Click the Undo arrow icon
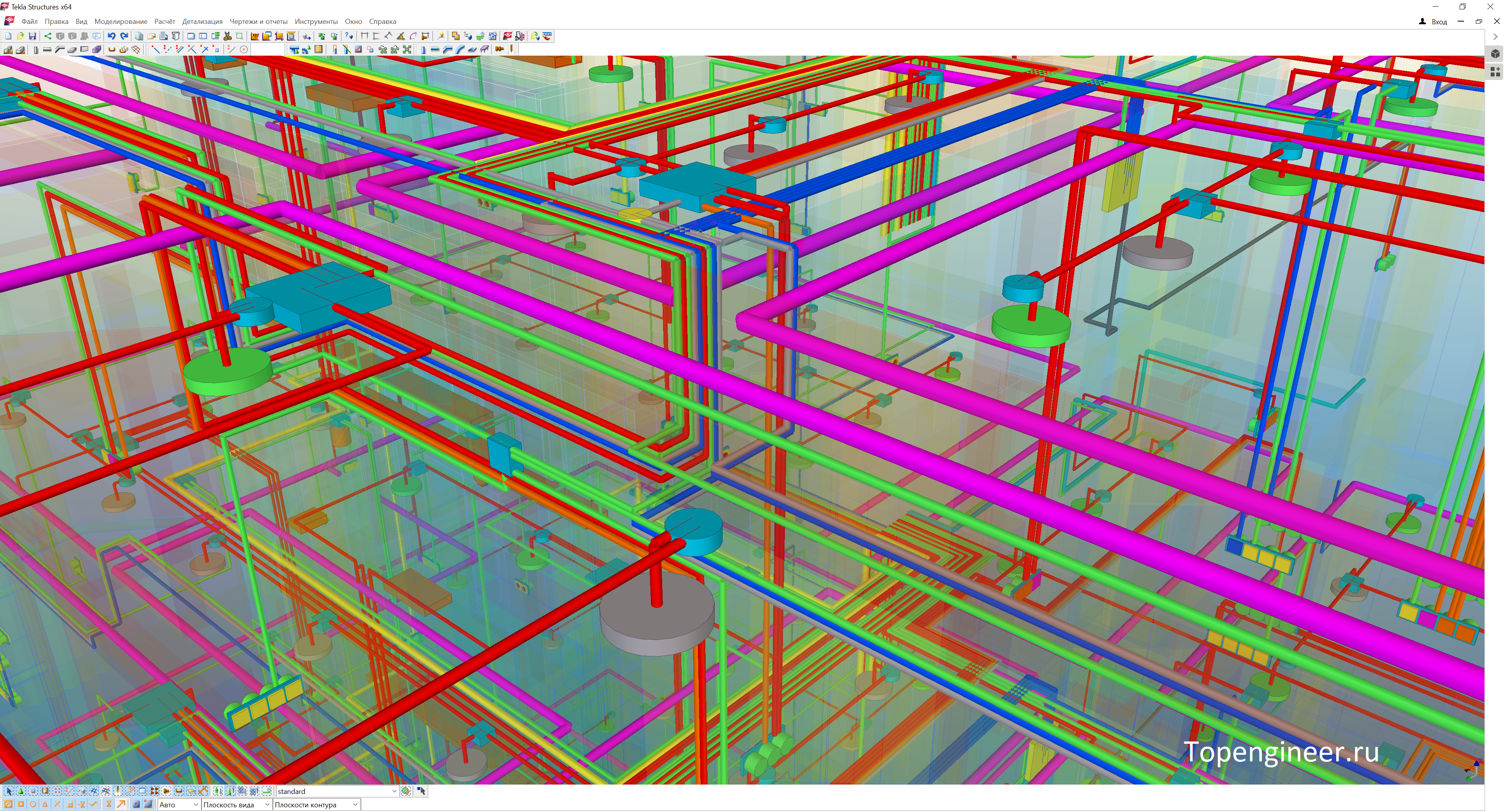The height and width of the screenshot is (812, 1504). click(x=111, y=36)
